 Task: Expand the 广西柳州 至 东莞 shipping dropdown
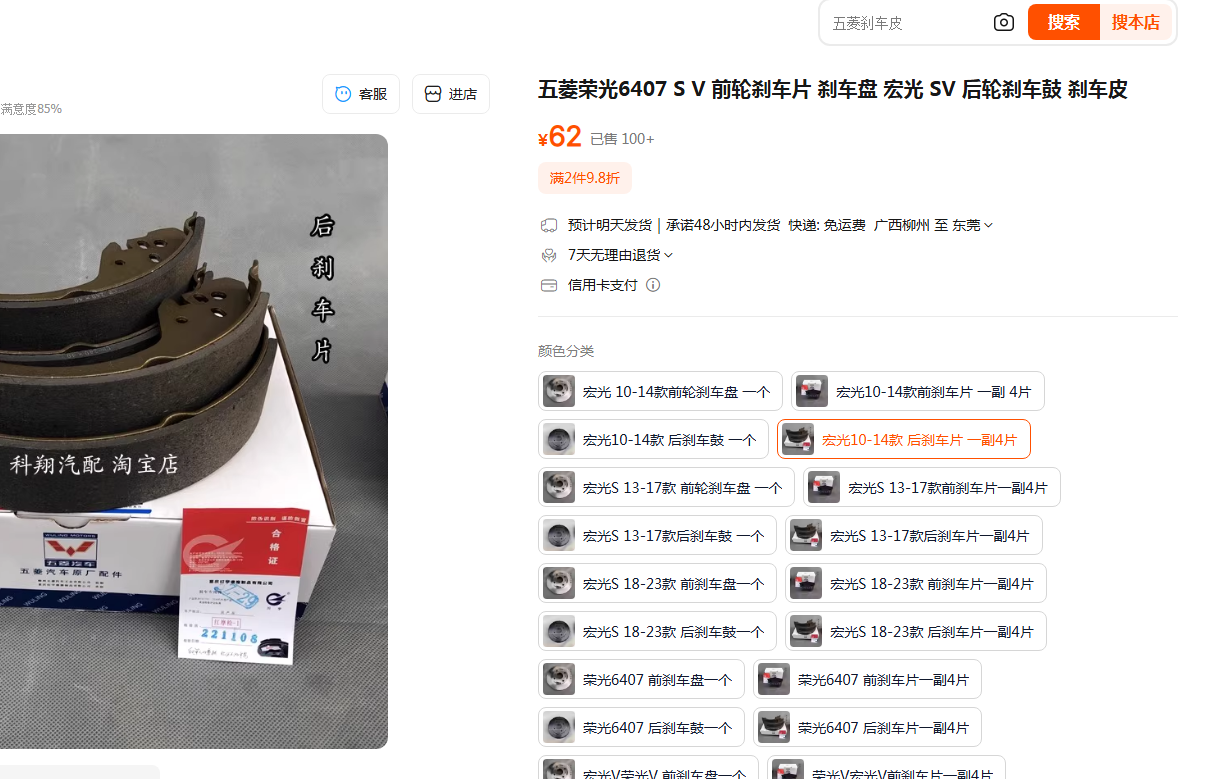pyautogui.click(x=932, y=225)
